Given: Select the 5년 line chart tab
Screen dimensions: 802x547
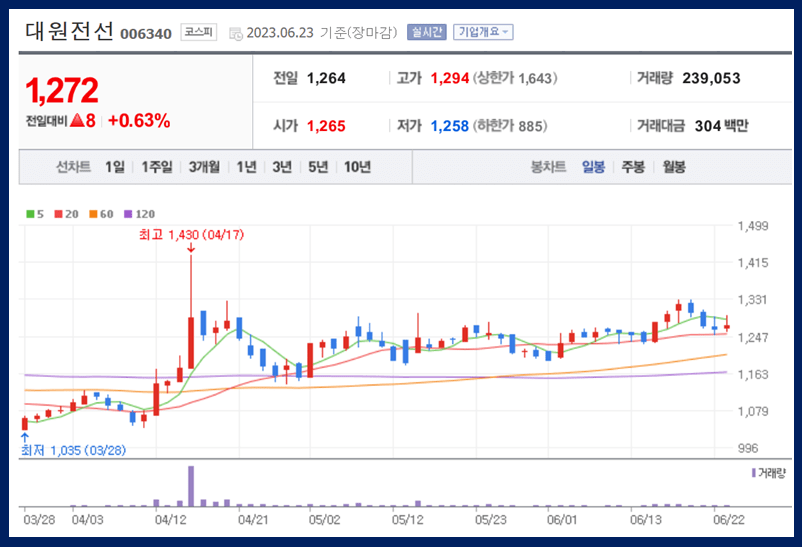Looking at the screenshot, I should coord(318,167).
